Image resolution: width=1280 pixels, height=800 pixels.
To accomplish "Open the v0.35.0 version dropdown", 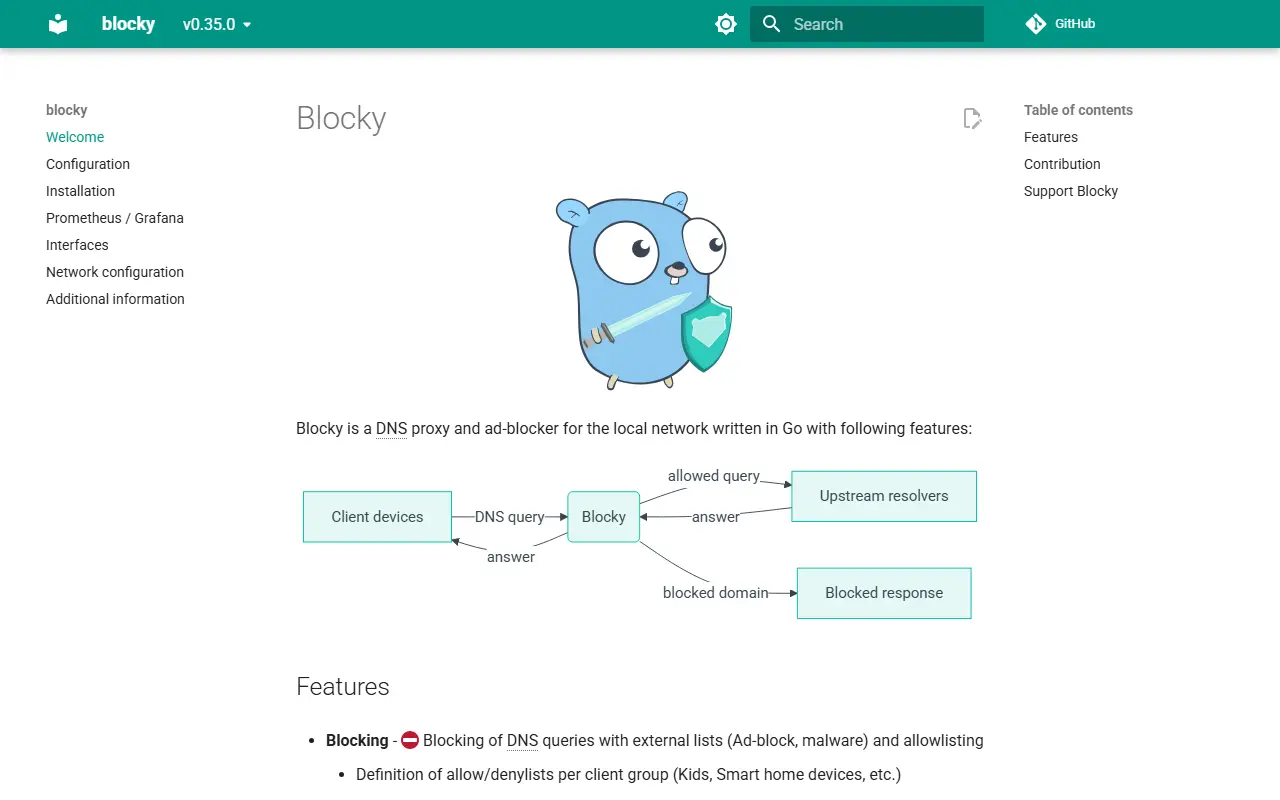I will (217, 24).
